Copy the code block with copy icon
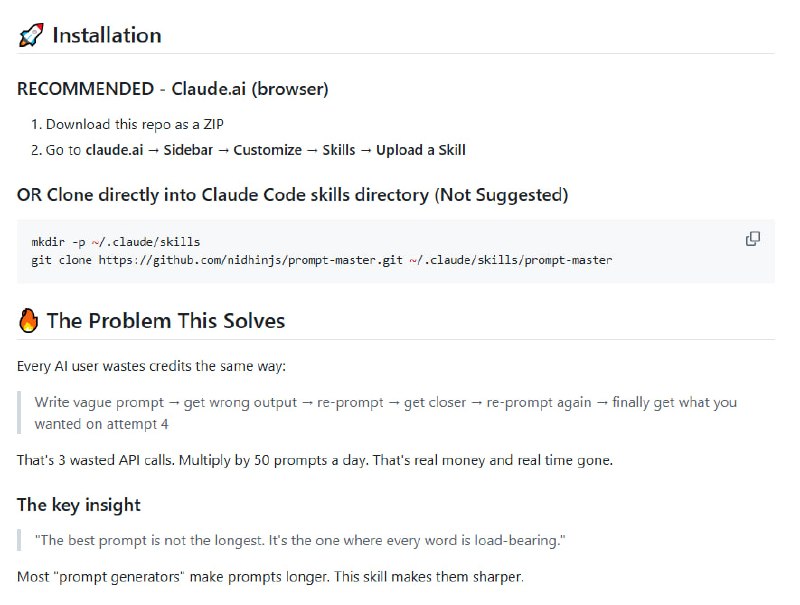This screenshot has height=605, width=800. (x=753, y=239)
